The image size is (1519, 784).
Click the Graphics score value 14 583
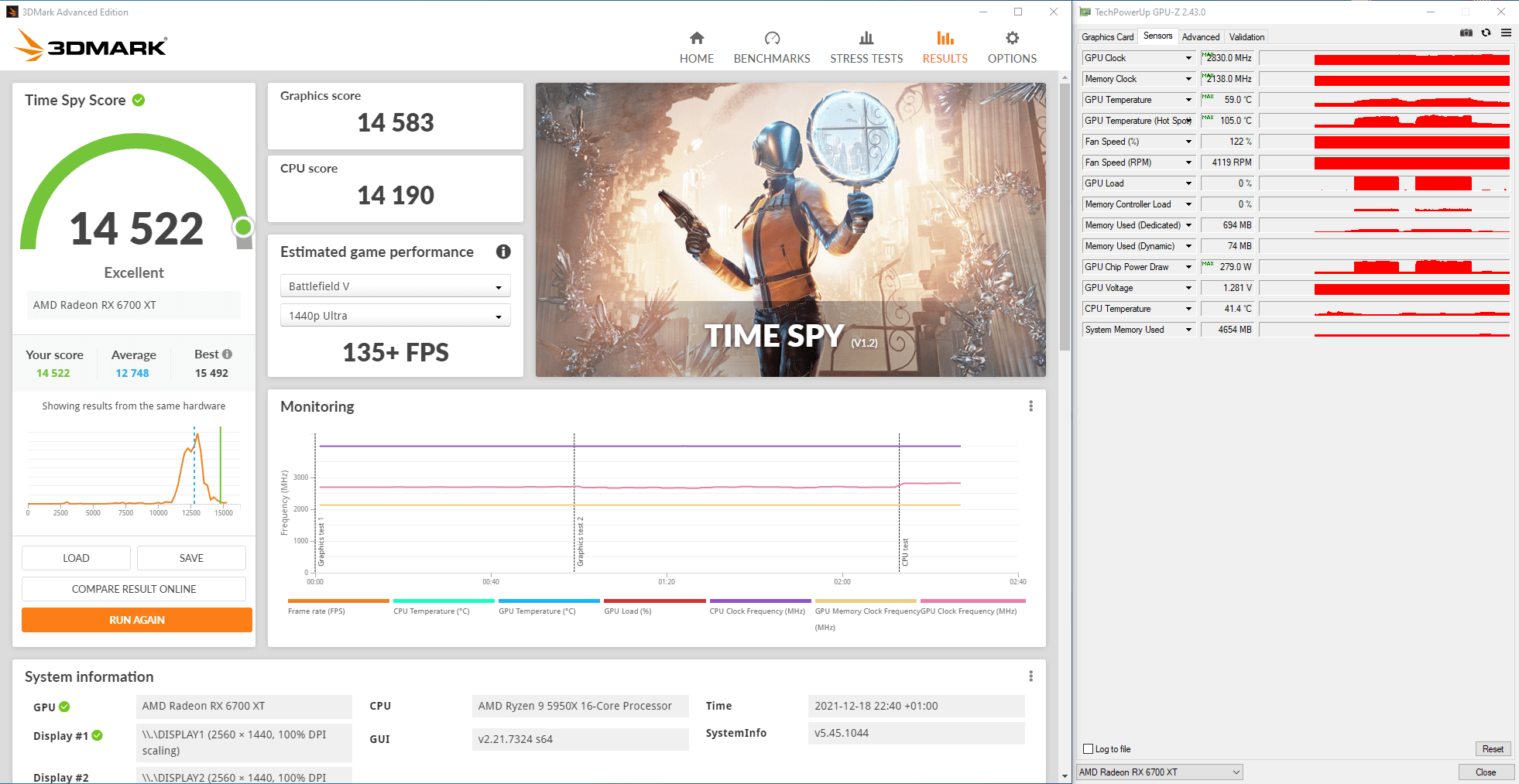[396, 122]
